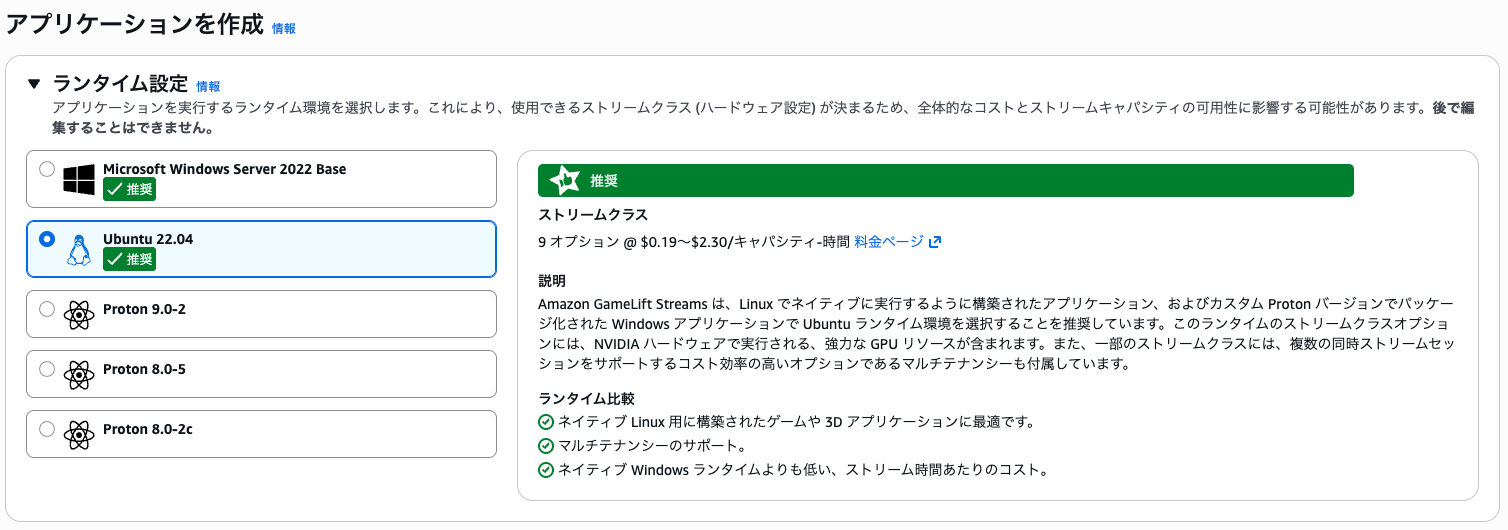Click the Proton 9.0-2 atom icon
This screenshot has width=1508, height=530.
click(79, 315)
